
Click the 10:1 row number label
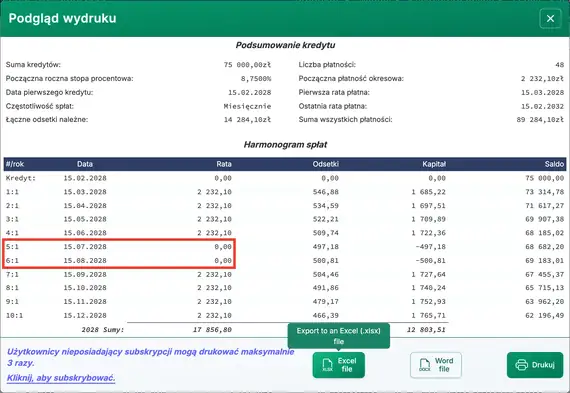(x=14, y=316)
